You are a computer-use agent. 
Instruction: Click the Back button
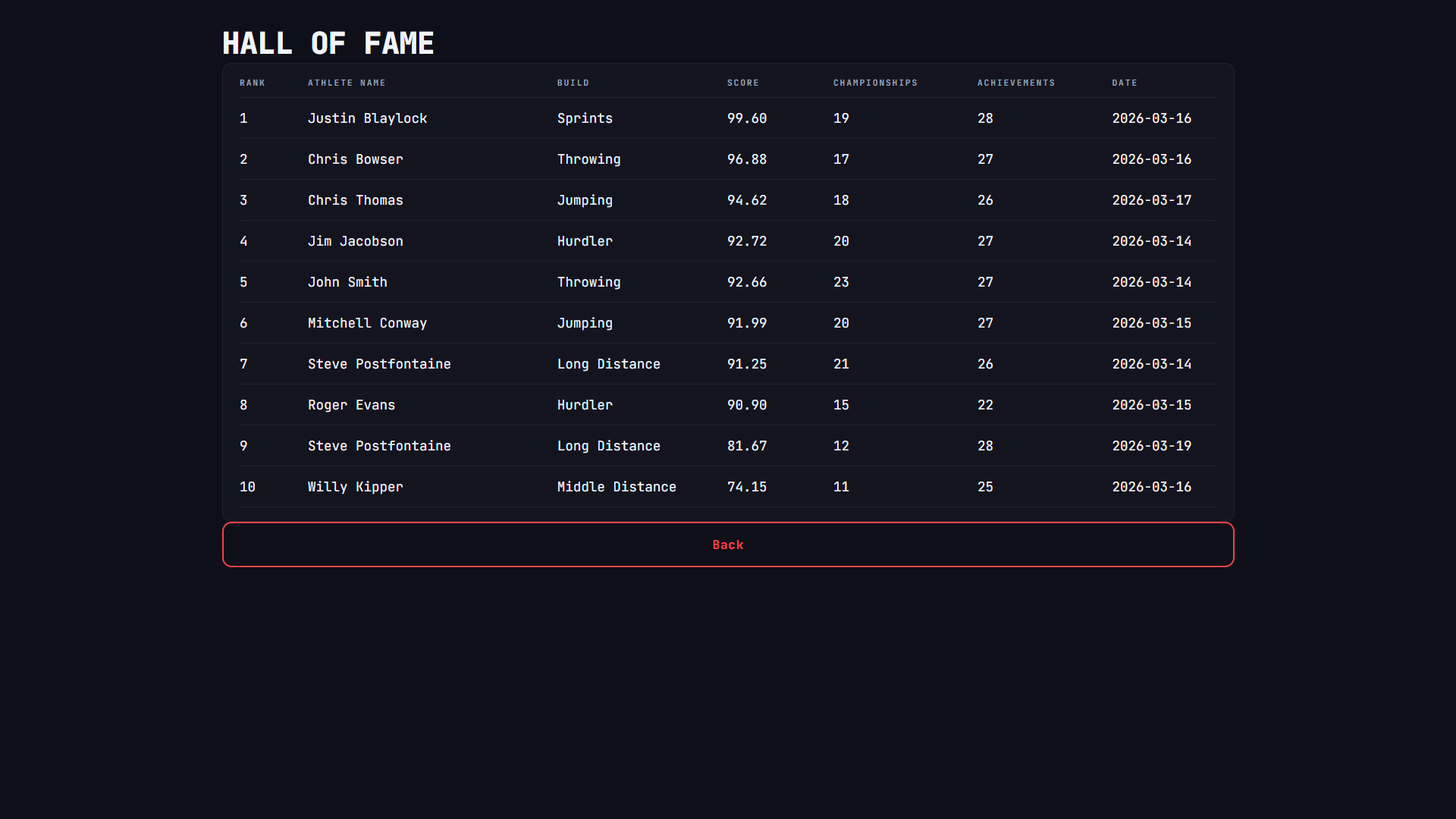click(x=728, y=544)
